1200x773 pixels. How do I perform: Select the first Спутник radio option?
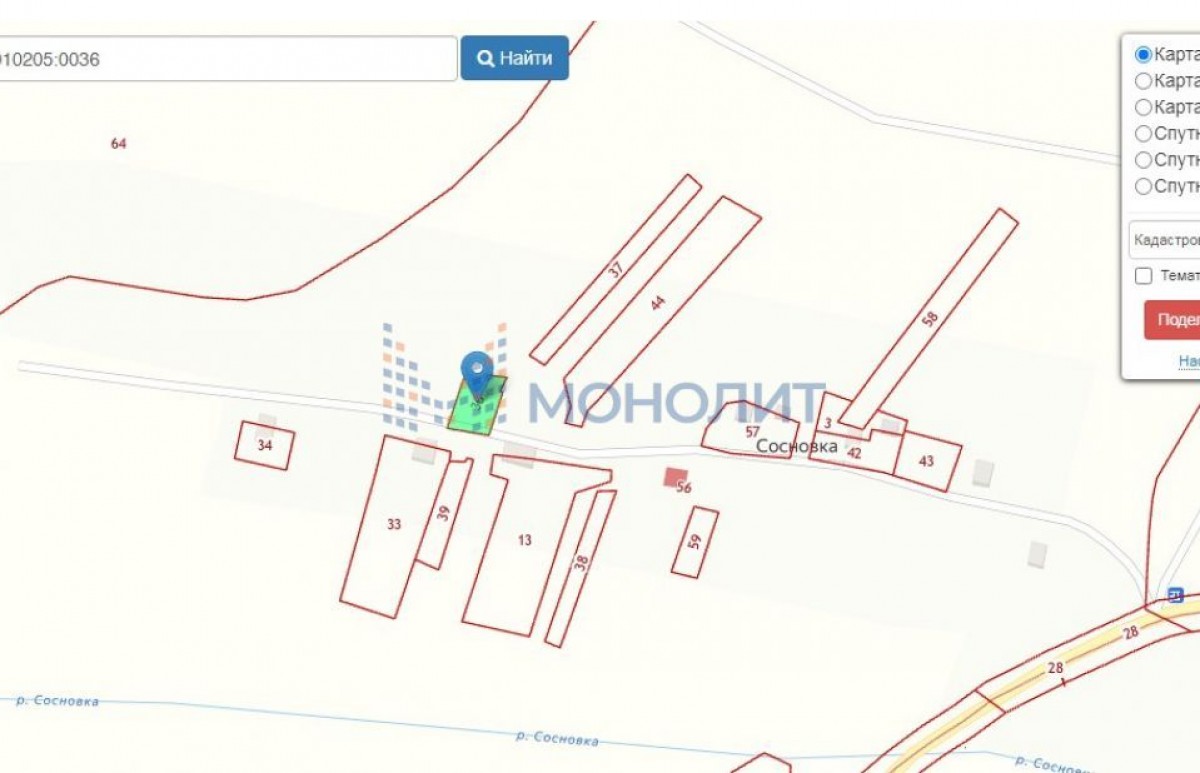pyautogui.click(x=1144, y=133)
